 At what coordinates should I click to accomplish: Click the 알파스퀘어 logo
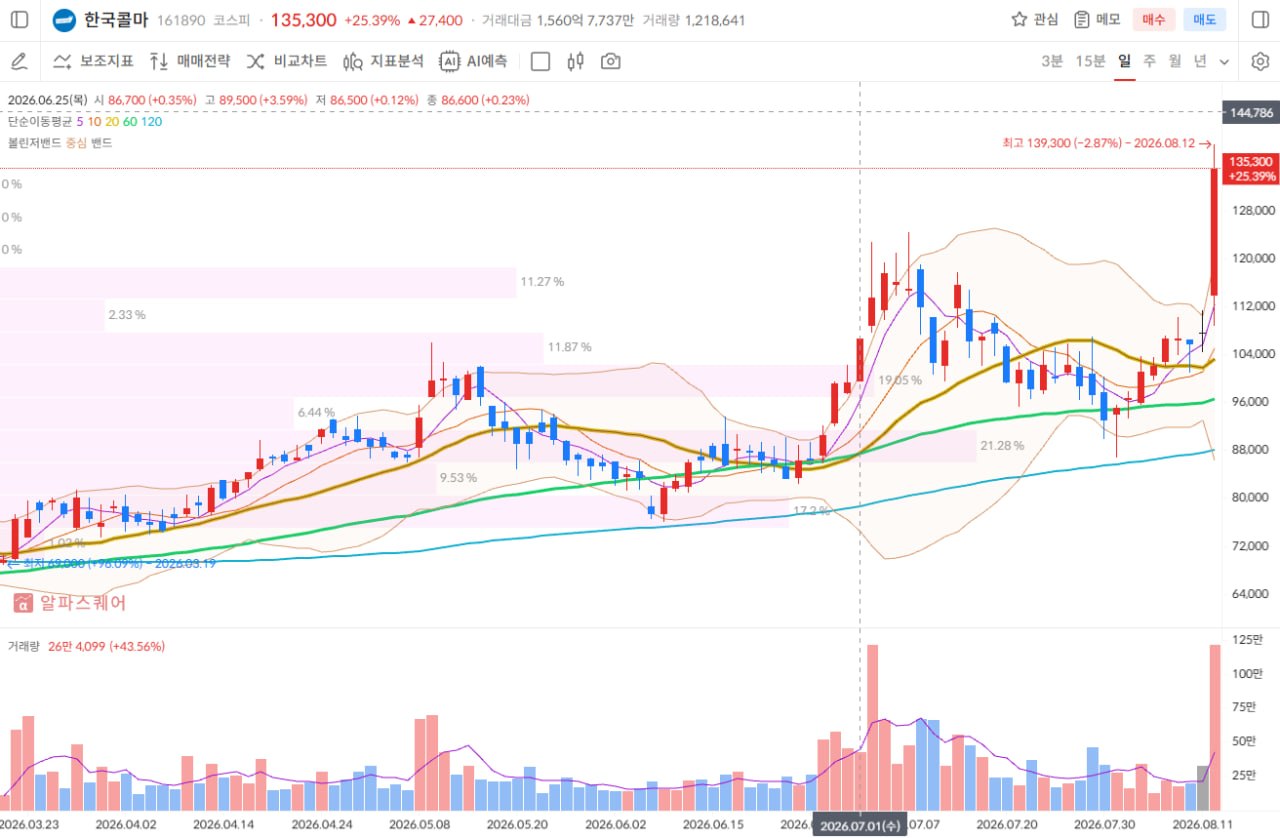click(70, 603)
